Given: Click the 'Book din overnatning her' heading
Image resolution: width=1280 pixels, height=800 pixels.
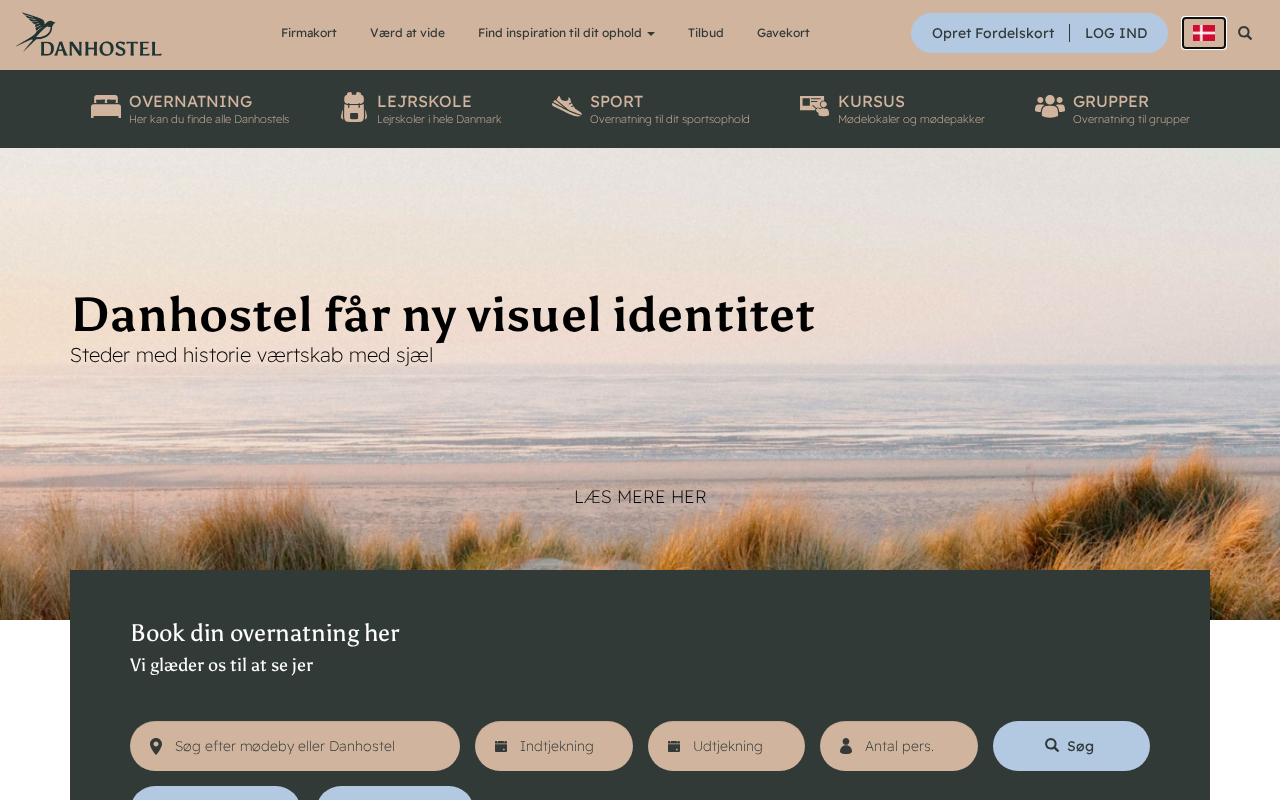Looking at the screenshot, I should pos(265,633).
